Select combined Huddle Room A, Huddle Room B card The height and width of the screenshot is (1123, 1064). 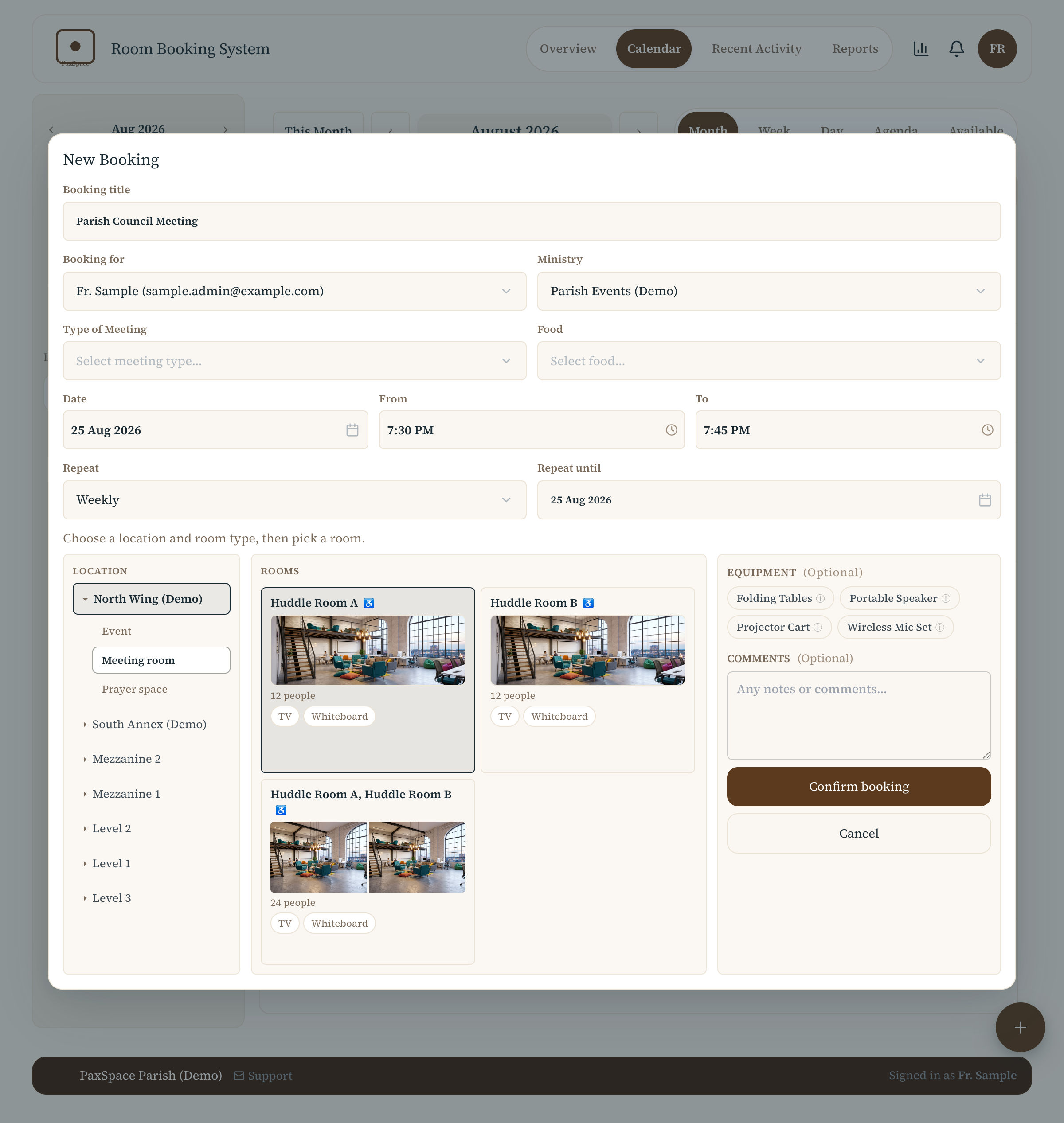(x=368, y=871)
